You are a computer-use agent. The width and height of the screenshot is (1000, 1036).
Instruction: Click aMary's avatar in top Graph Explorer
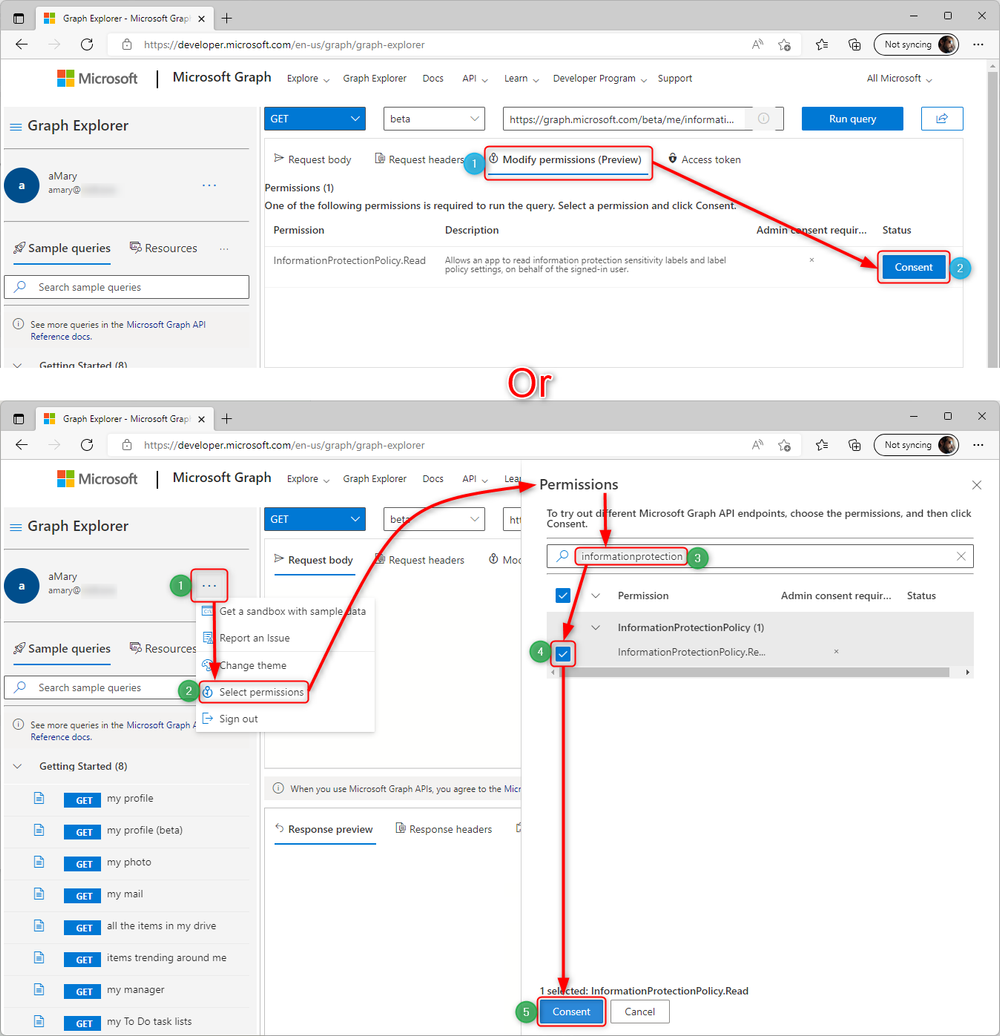click(22, 185)
